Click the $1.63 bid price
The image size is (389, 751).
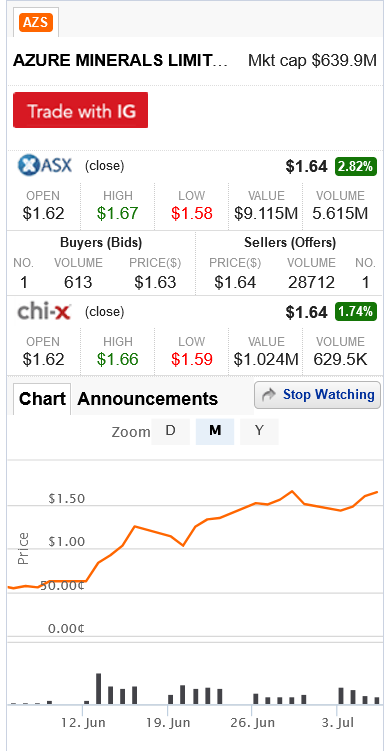tap(155, 282)
